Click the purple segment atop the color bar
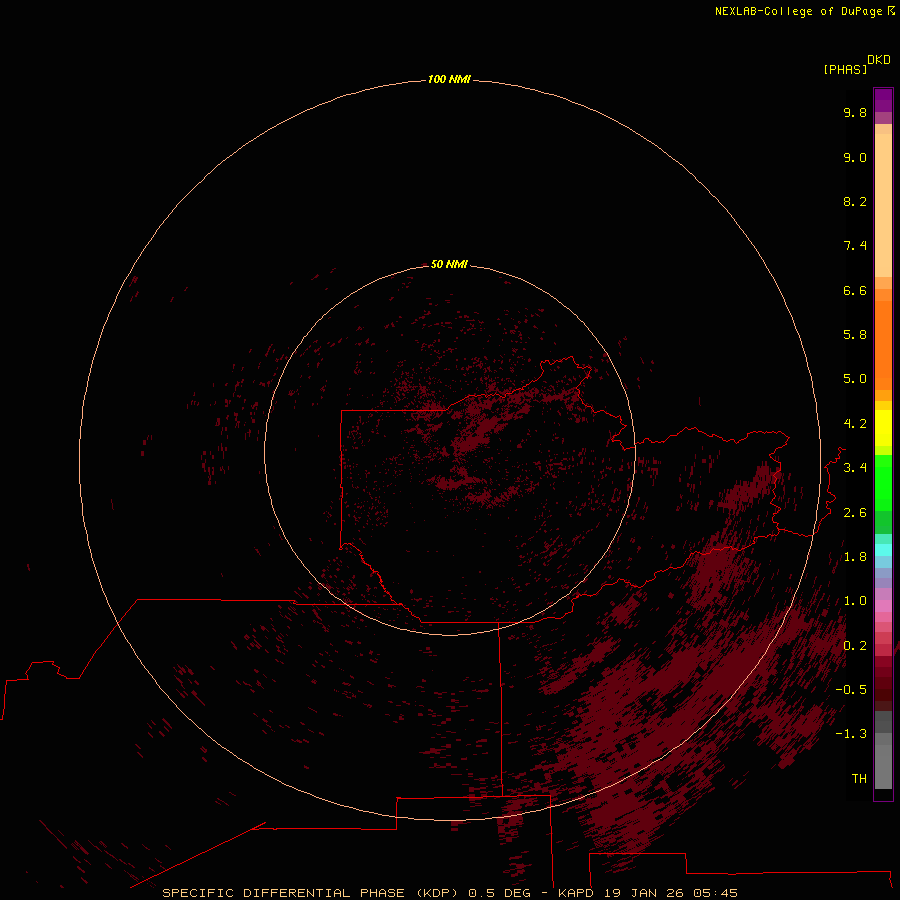Screen dimensions: 900x900 pyautogui.click(x=883, y=100)
